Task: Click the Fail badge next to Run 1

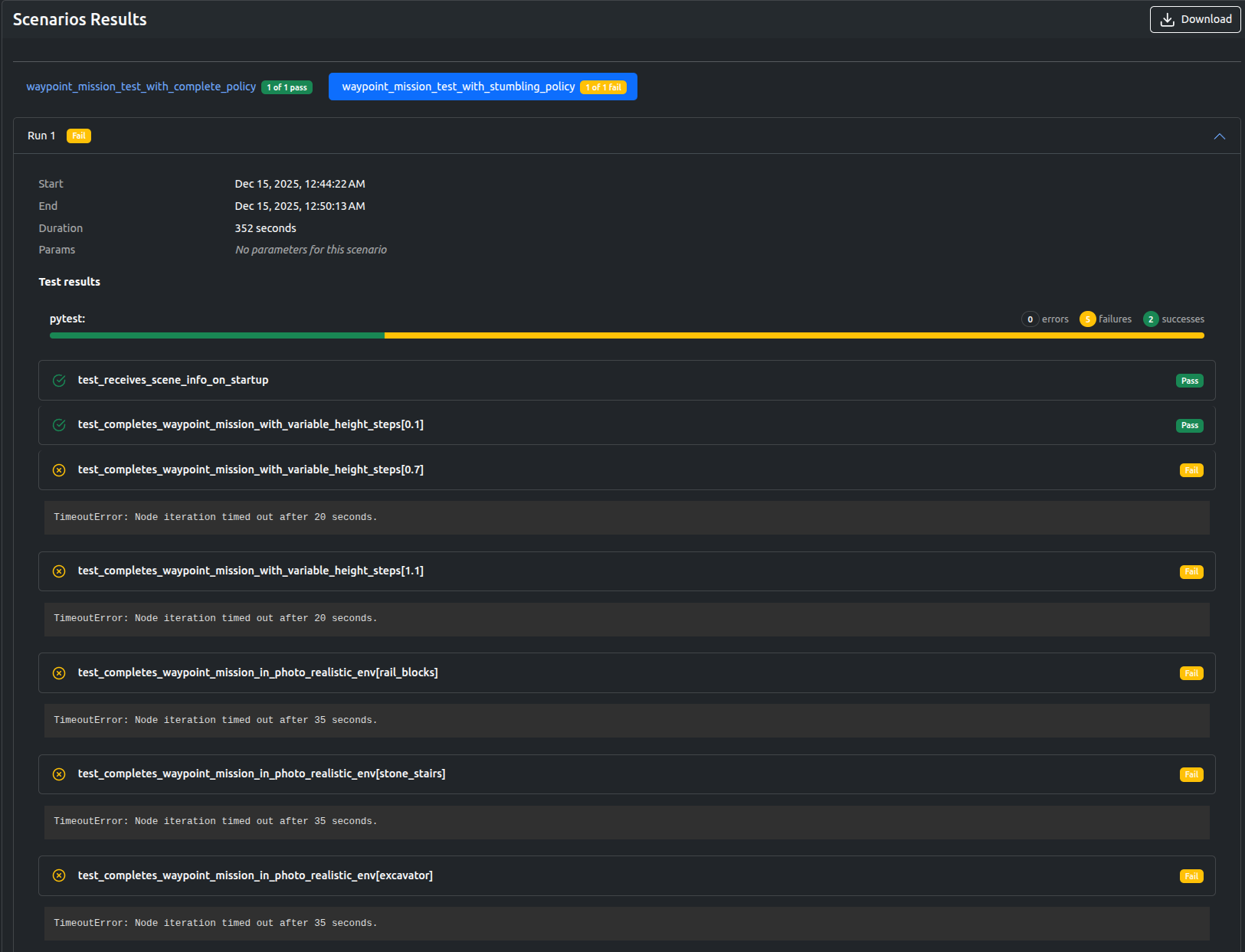Action: 79,136
